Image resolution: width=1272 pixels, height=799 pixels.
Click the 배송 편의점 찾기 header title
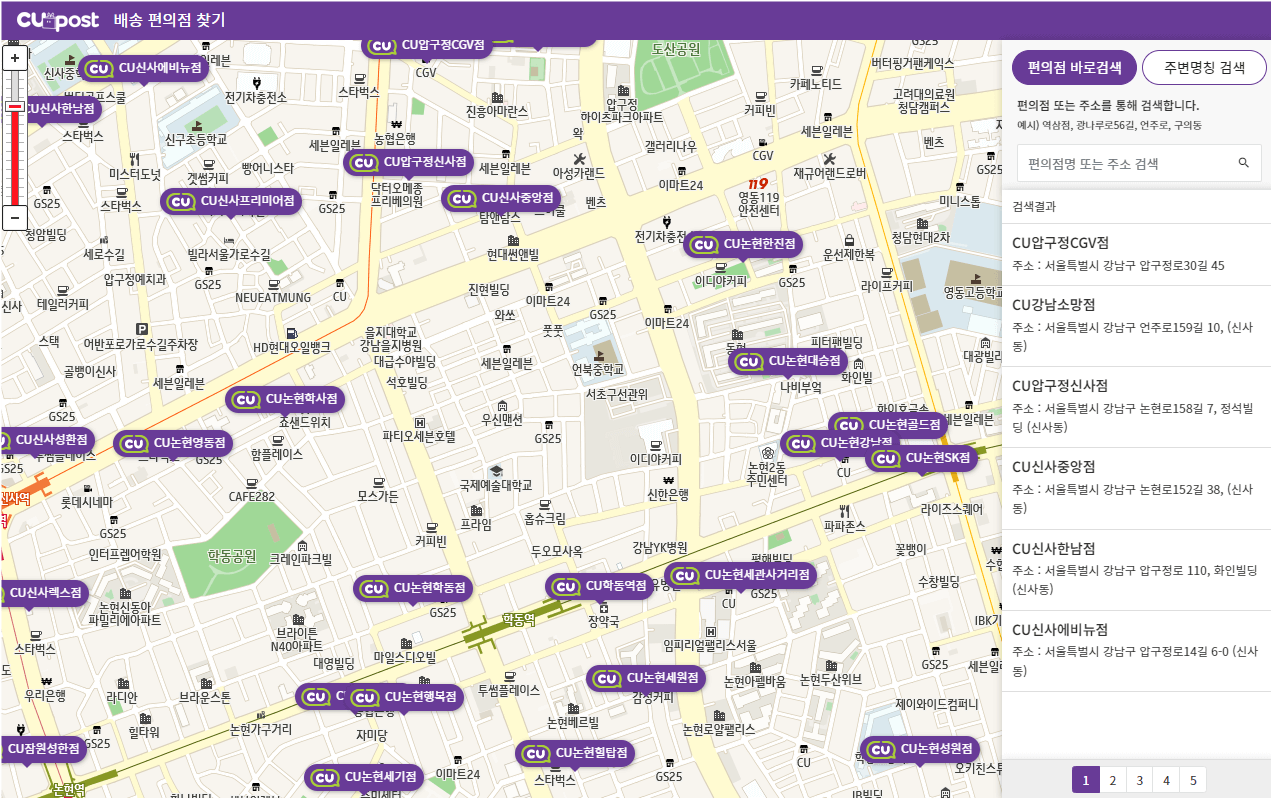pos(169,20)
